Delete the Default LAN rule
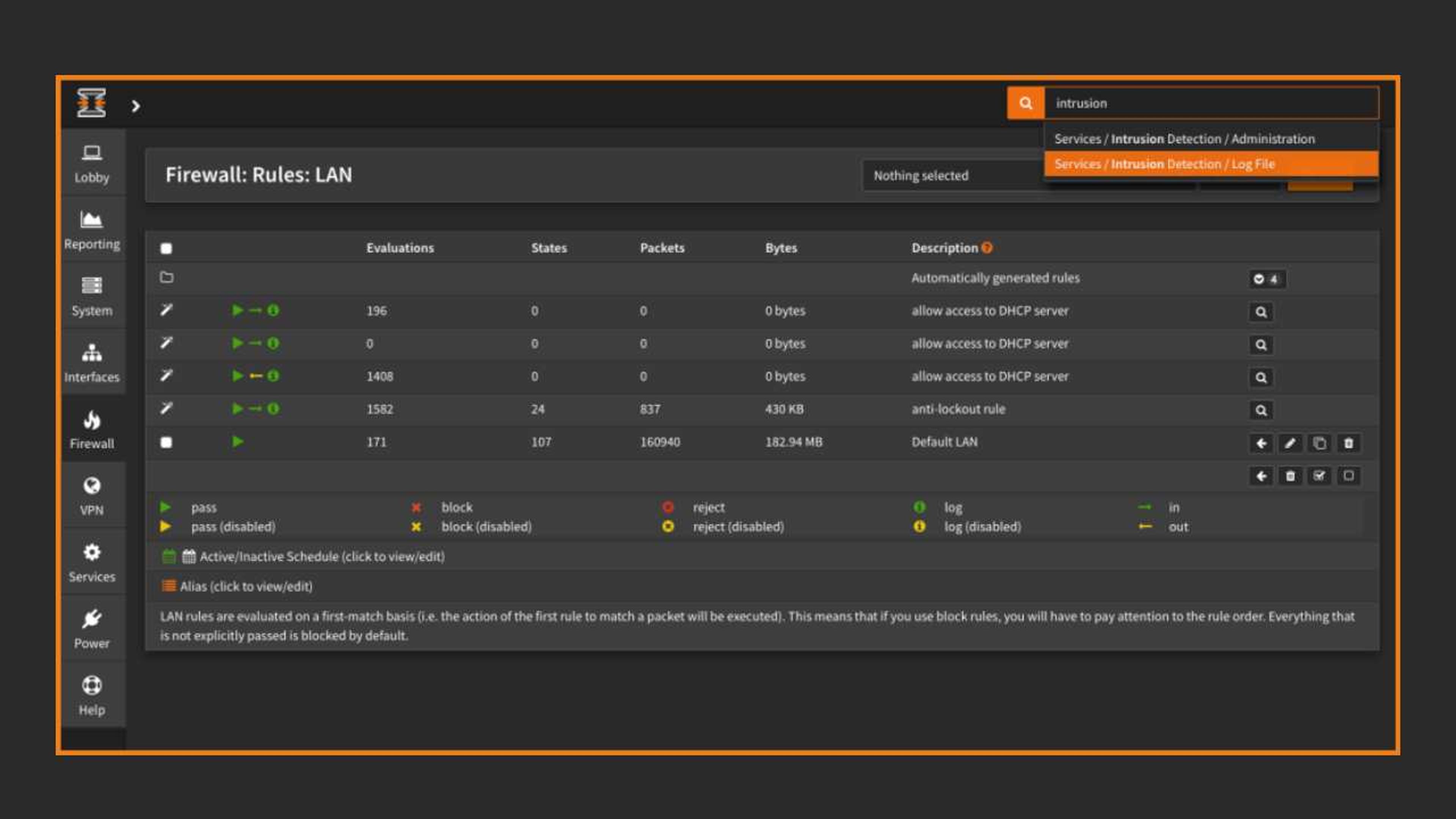 coord(1349,443)
